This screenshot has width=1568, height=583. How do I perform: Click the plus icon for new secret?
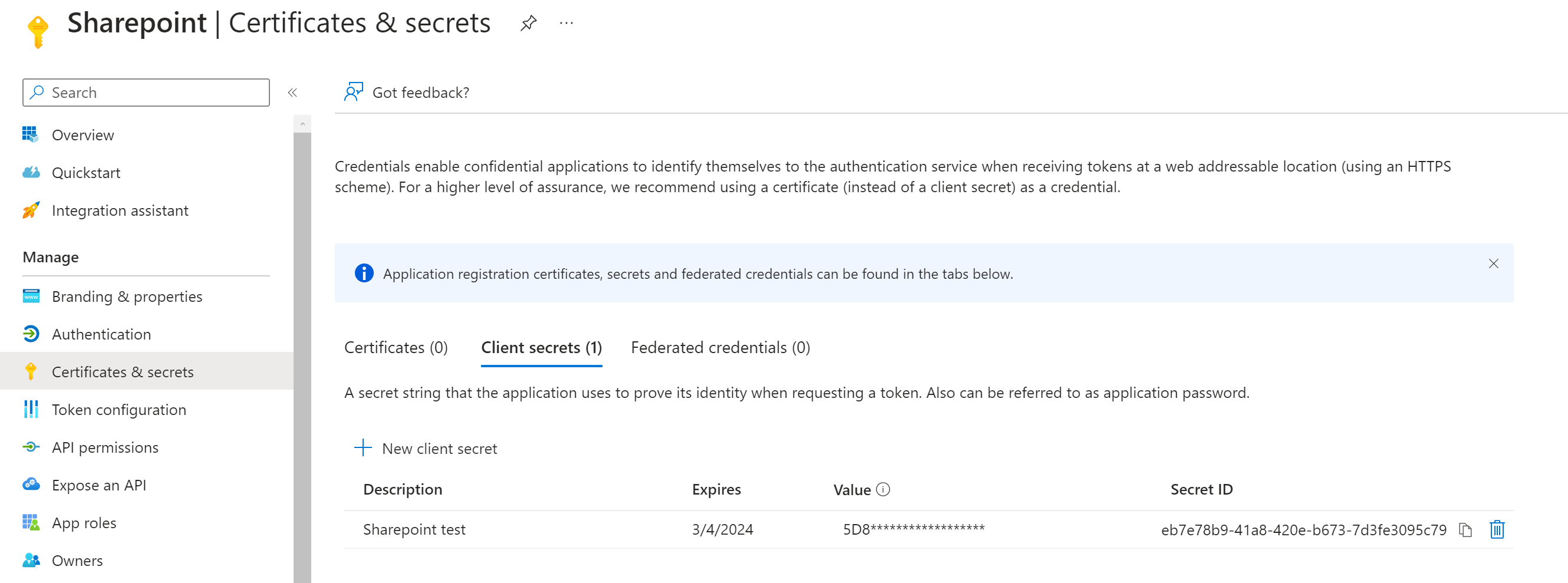(363, 448)
